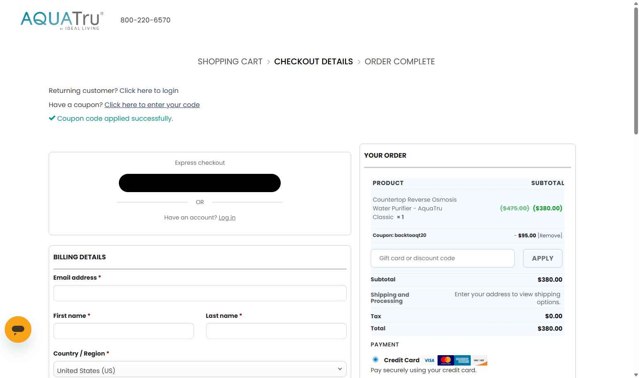Click the BILLING DETAILS heading
Screen dimensions: 639x378
79,257
